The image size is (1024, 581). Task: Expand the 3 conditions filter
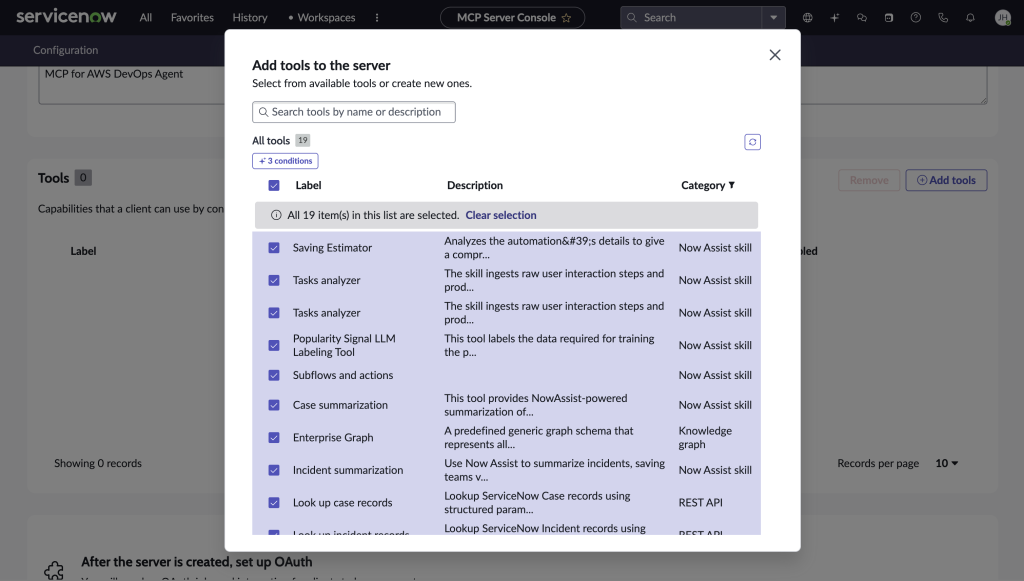285,161
